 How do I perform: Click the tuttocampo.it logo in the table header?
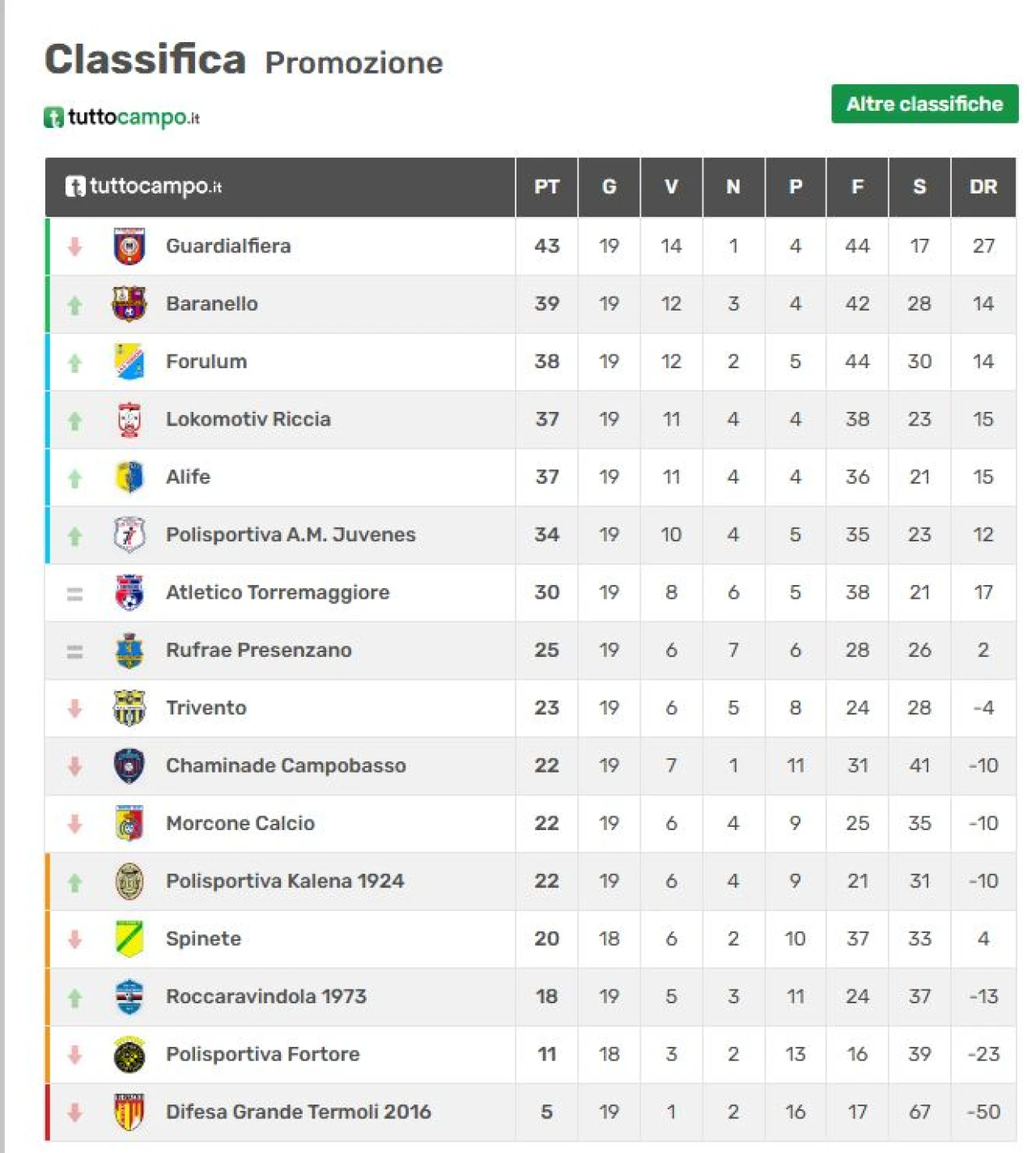(x=143, y=186)
